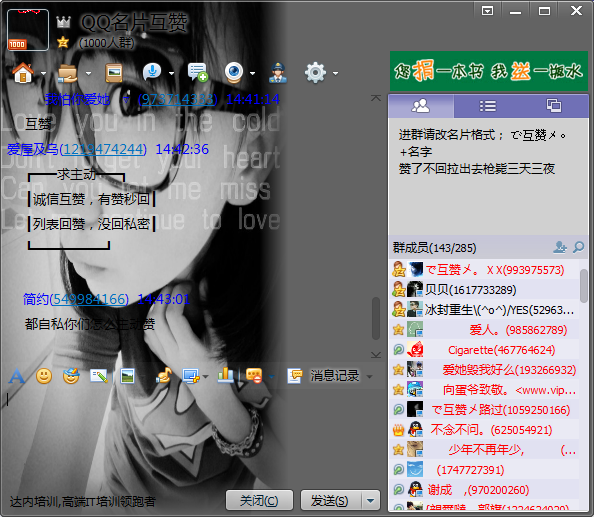Switch to the overlapping windows apps tab
The image size is (594, 517).
pyautogui.click(x=554, y=106)
